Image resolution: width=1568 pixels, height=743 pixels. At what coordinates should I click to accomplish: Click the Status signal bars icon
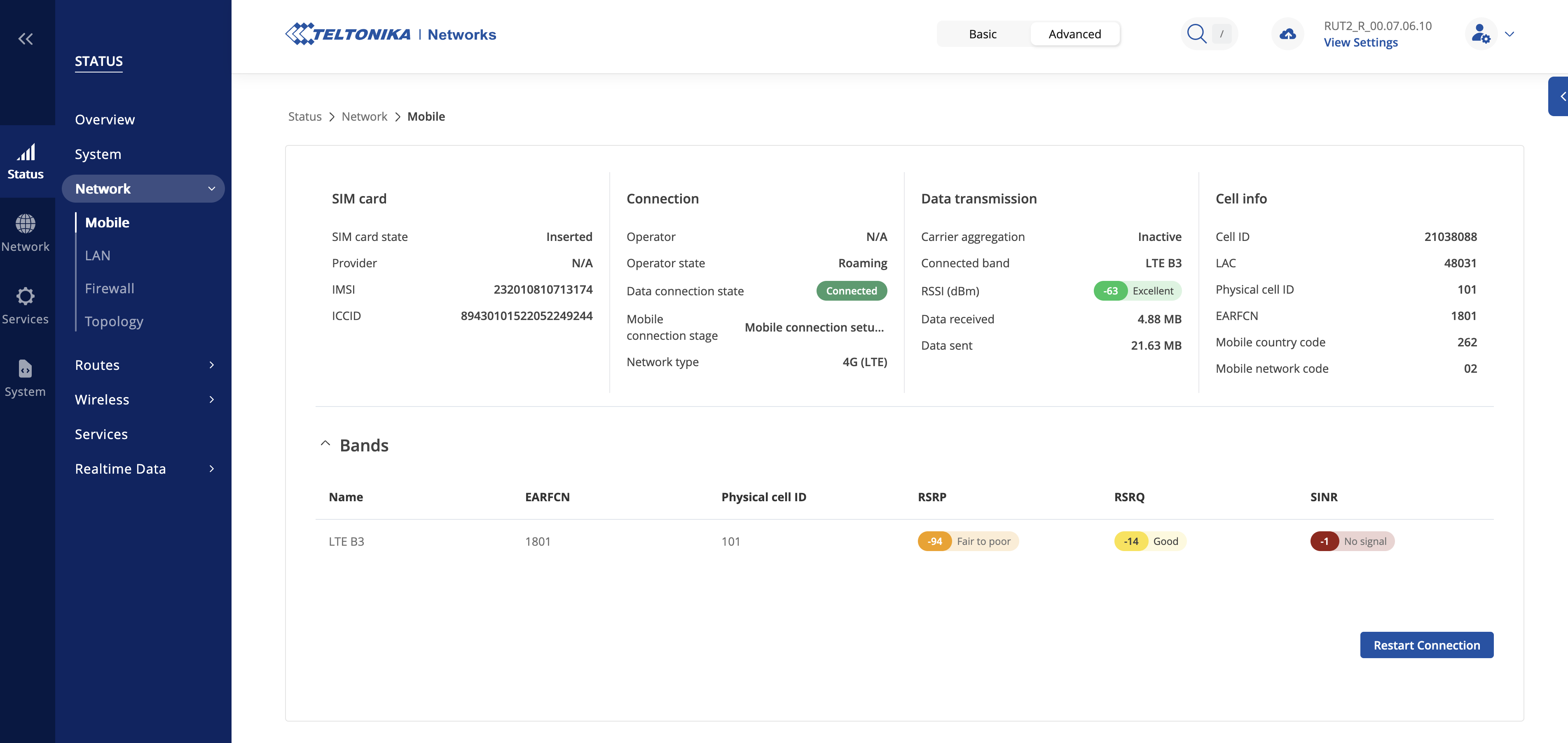pyautogui.click(x=26, y=153)
